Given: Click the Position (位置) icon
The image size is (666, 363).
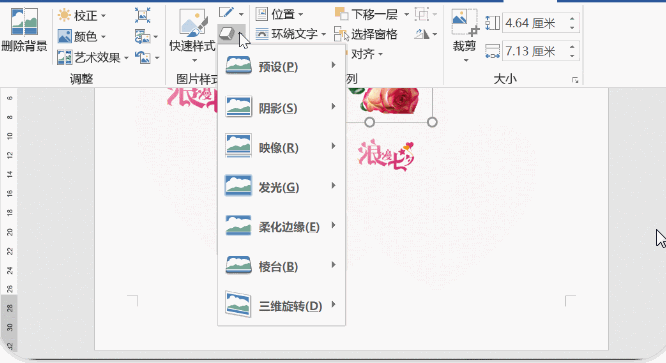Looking at the screenshot, I should coord(262,14).
